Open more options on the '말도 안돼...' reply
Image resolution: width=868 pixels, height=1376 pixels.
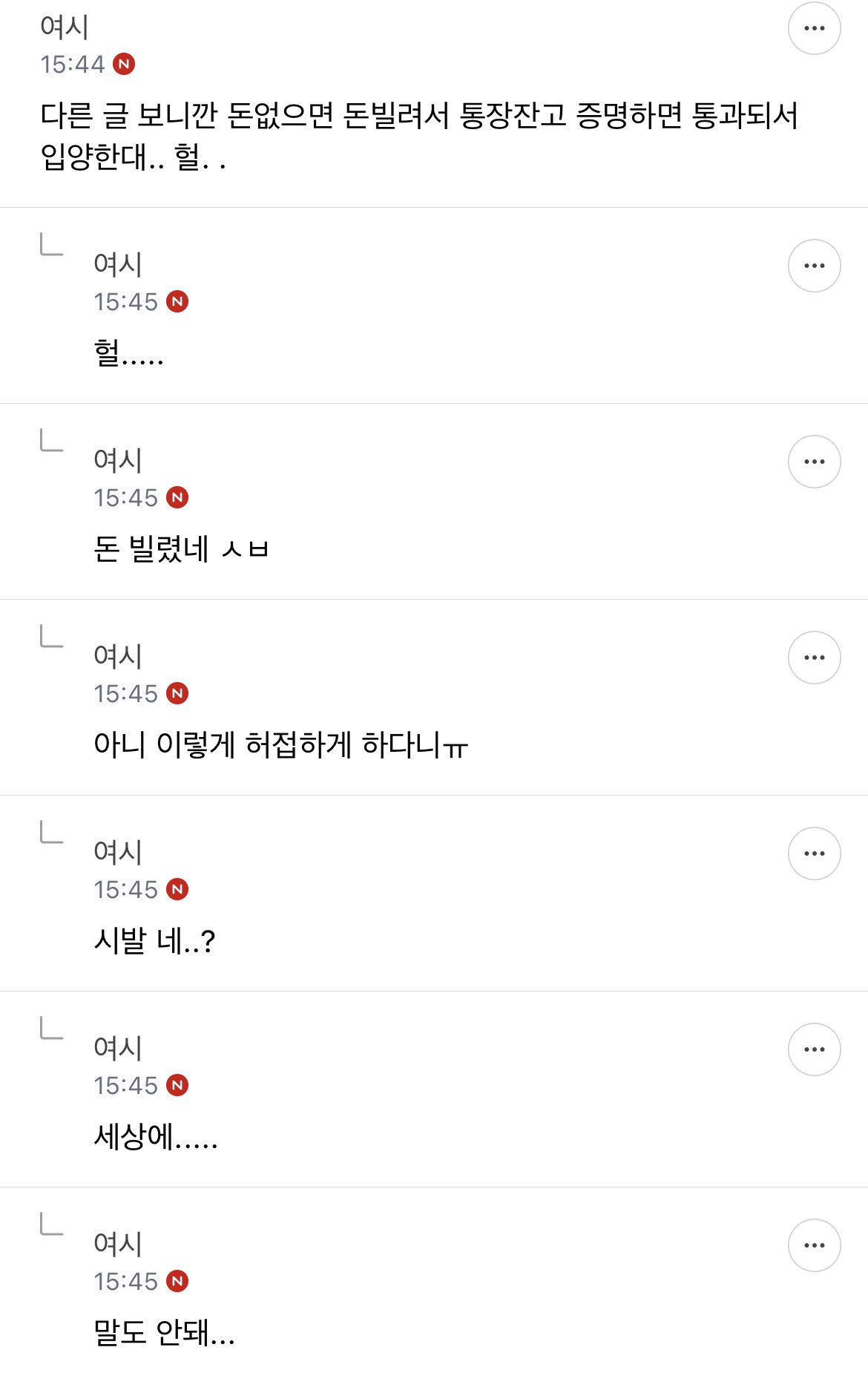(814, 1245)
